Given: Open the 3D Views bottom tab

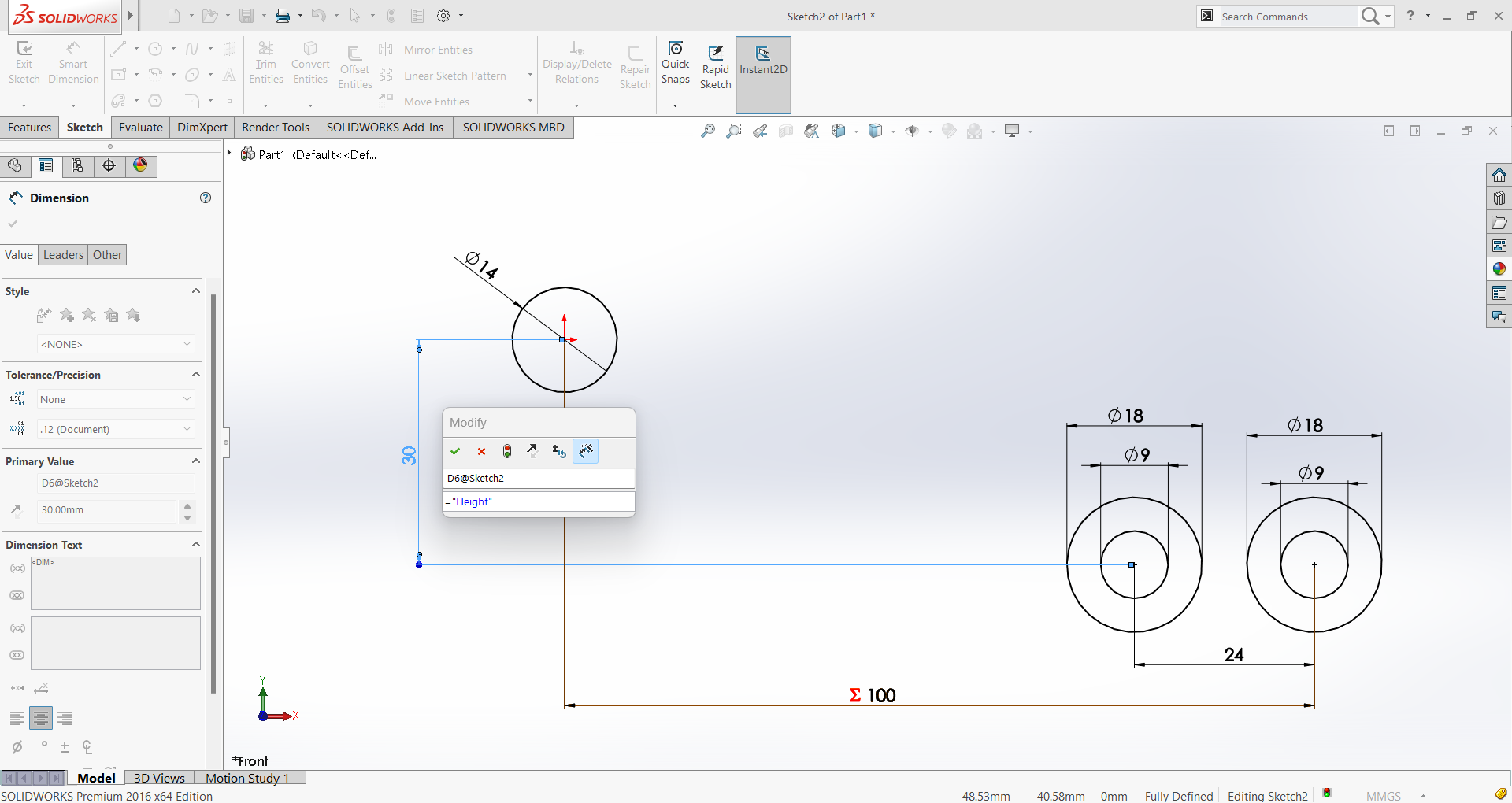Looking at the screenshot, I should (x=159, y=778).
